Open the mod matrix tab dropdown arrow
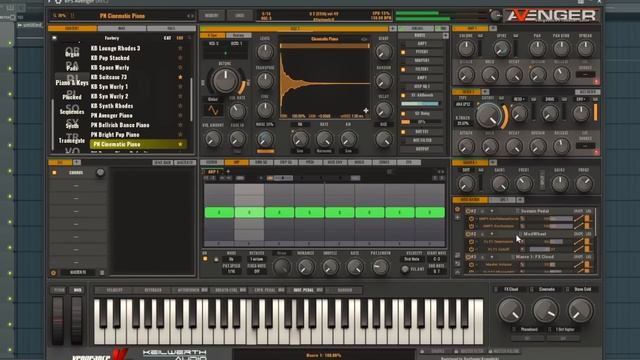640x360 pixels. [x=520, y=200]
